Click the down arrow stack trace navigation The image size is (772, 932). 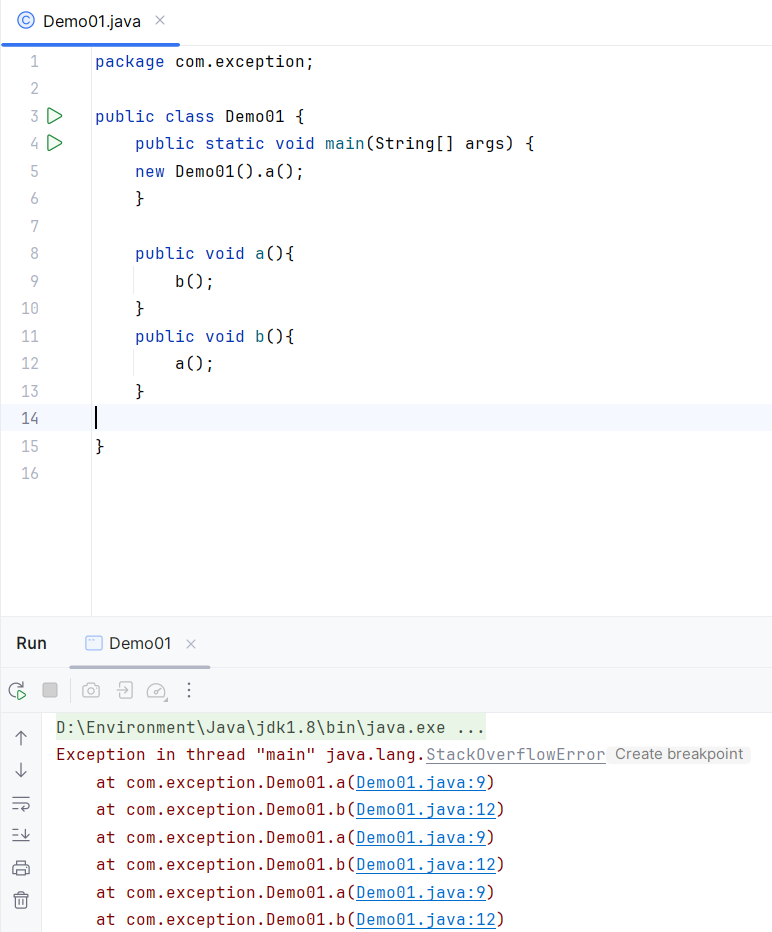[21, 770]
